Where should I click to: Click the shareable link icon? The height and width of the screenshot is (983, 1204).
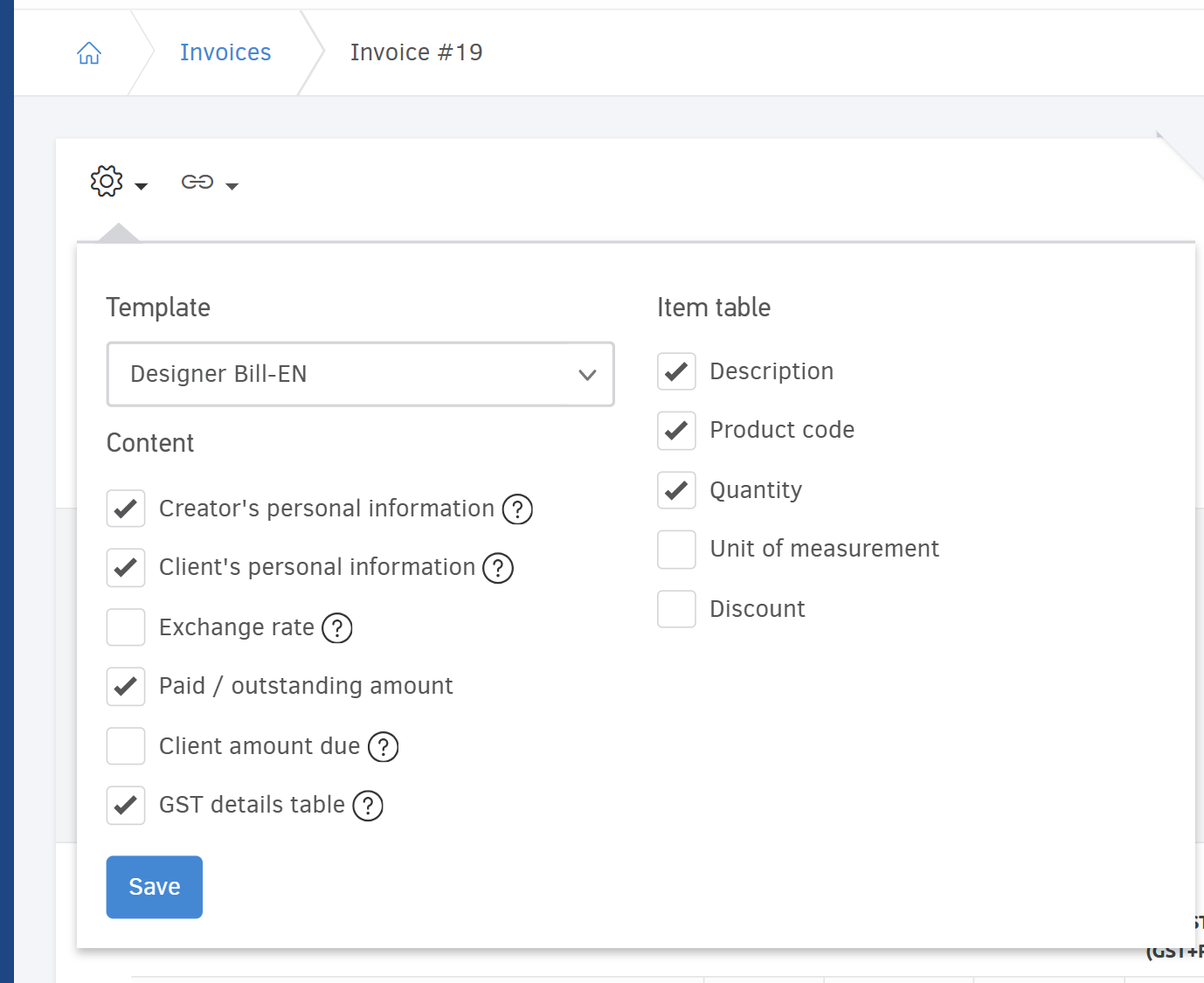pos(199,182)
